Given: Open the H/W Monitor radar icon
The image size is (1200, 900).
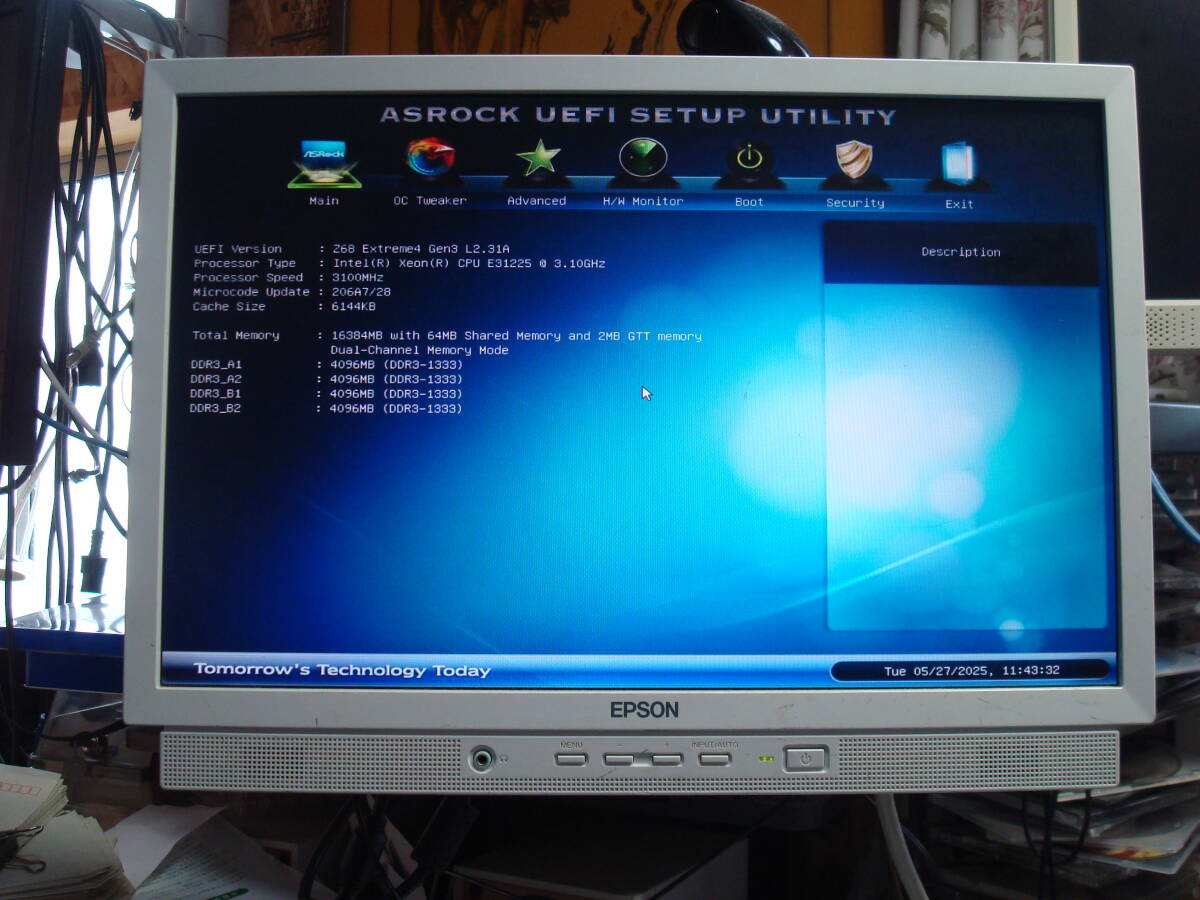Looking at the screenshot, I should [x=643, y=159].
